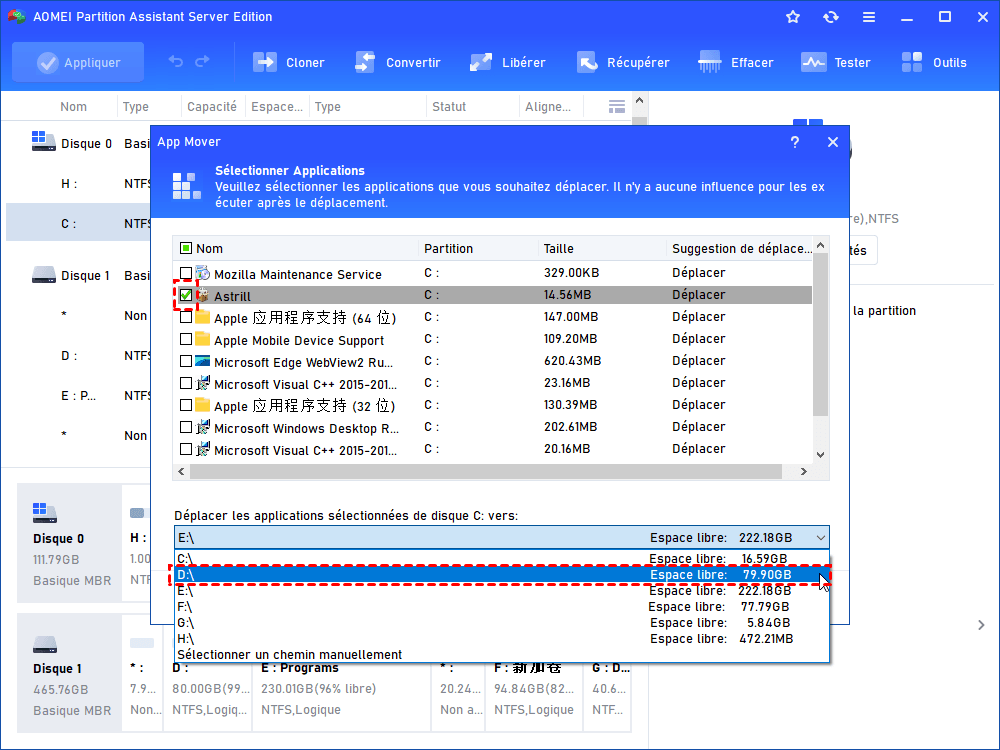Open the Tester tool
The width and height of the screenshot is (1000, 750).
click(x=835, y=62)
